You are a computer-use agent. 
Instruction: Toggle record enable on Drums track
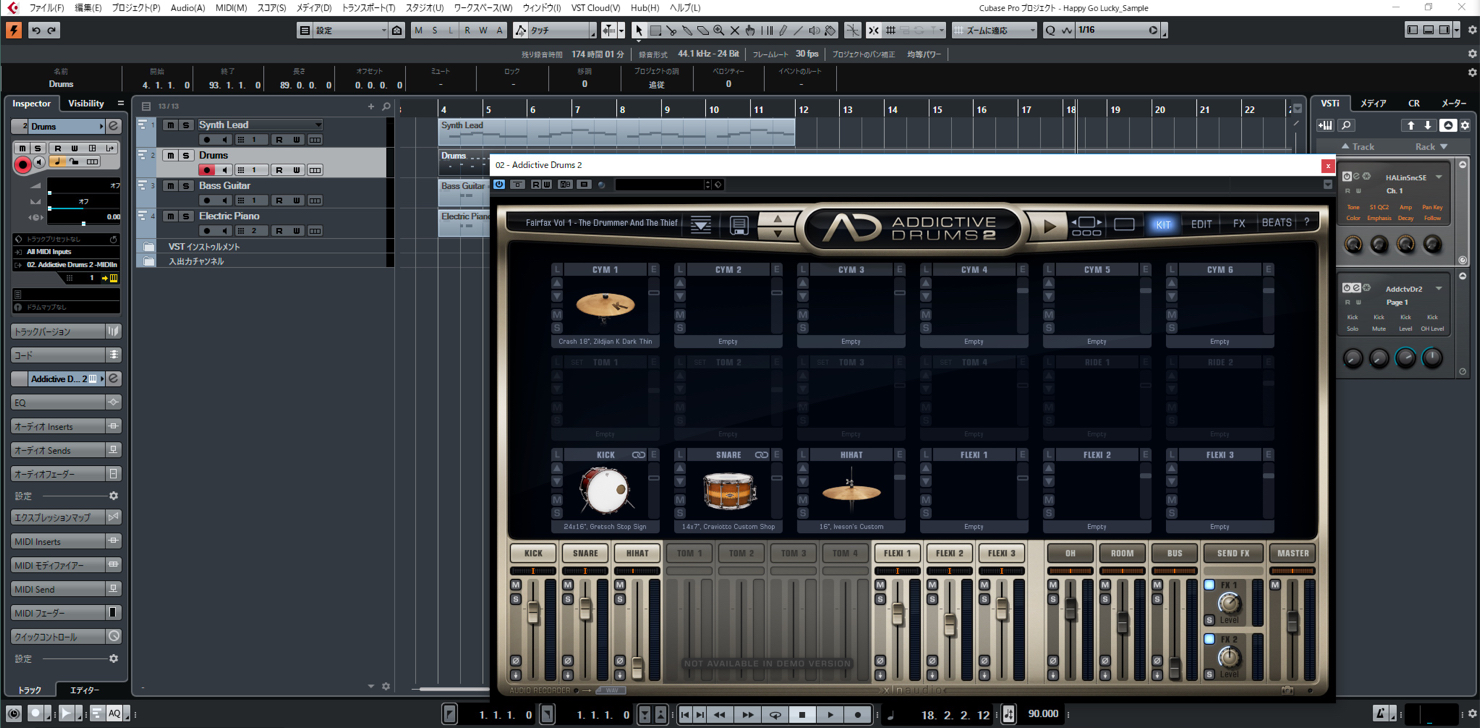click(x=207, y=170)
